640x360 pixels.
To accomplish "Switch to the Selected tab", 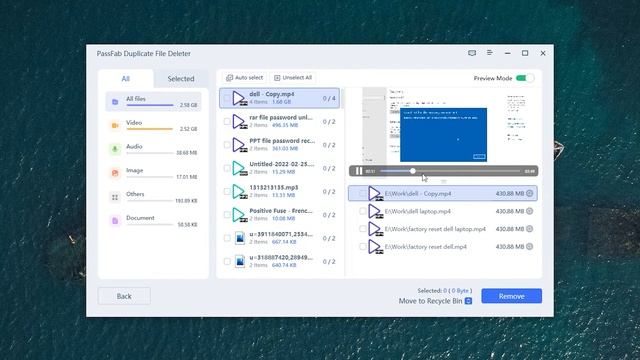I will coord(181,79).
